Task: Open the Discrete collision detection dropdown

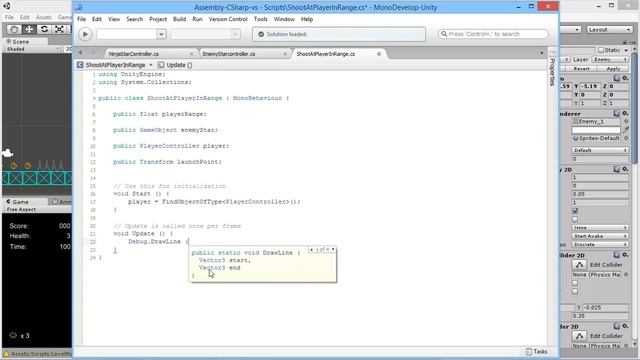Action: (x=600, y=244)
